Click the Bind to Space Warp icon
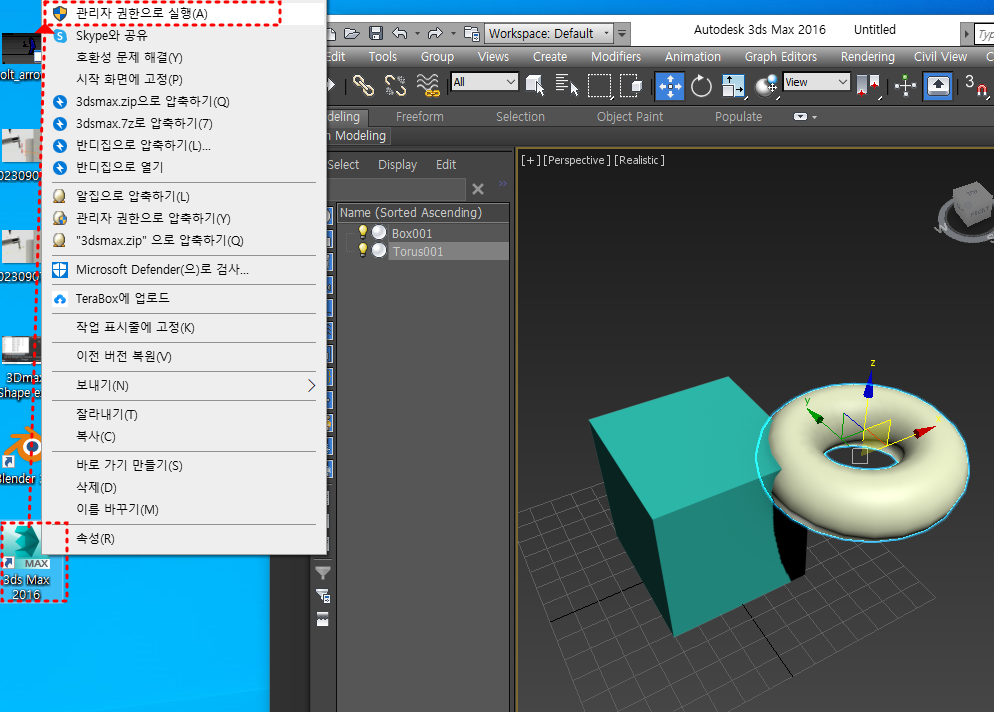The height and width of the screenshot is (712, 994). click(428, 85)
